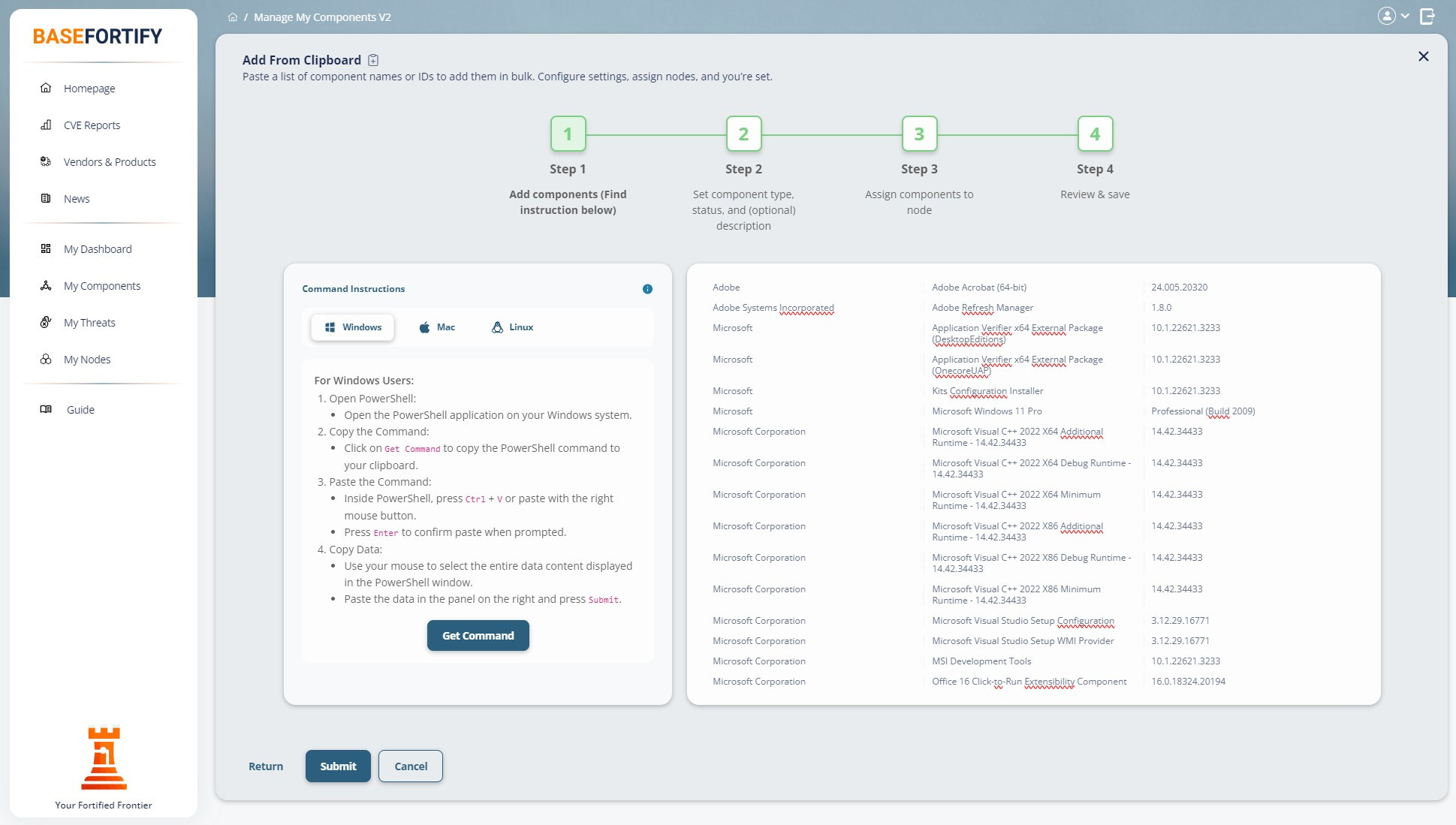Select the Step 2 box
1456x825 pixels.
tap(743, 134)
